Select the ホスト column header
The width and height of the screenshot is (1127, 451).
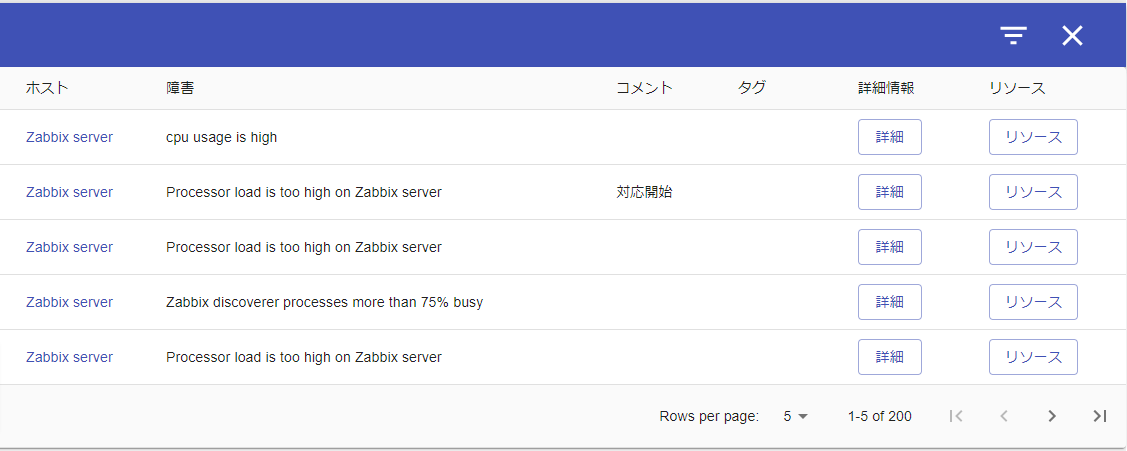point(47,88)
